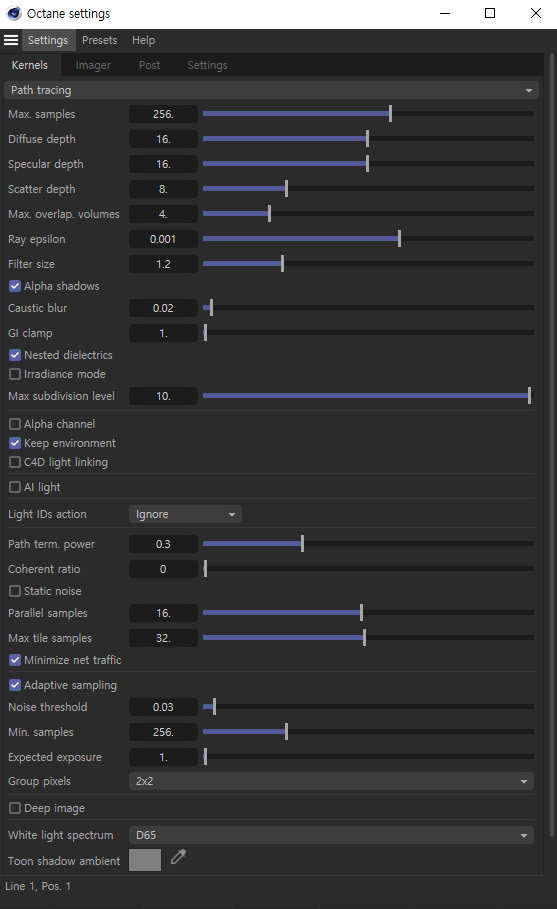The height and width of the screenshot is (909, 557).
Task: Click the Min. samples 256 field
Action: (x=163, y=732)
